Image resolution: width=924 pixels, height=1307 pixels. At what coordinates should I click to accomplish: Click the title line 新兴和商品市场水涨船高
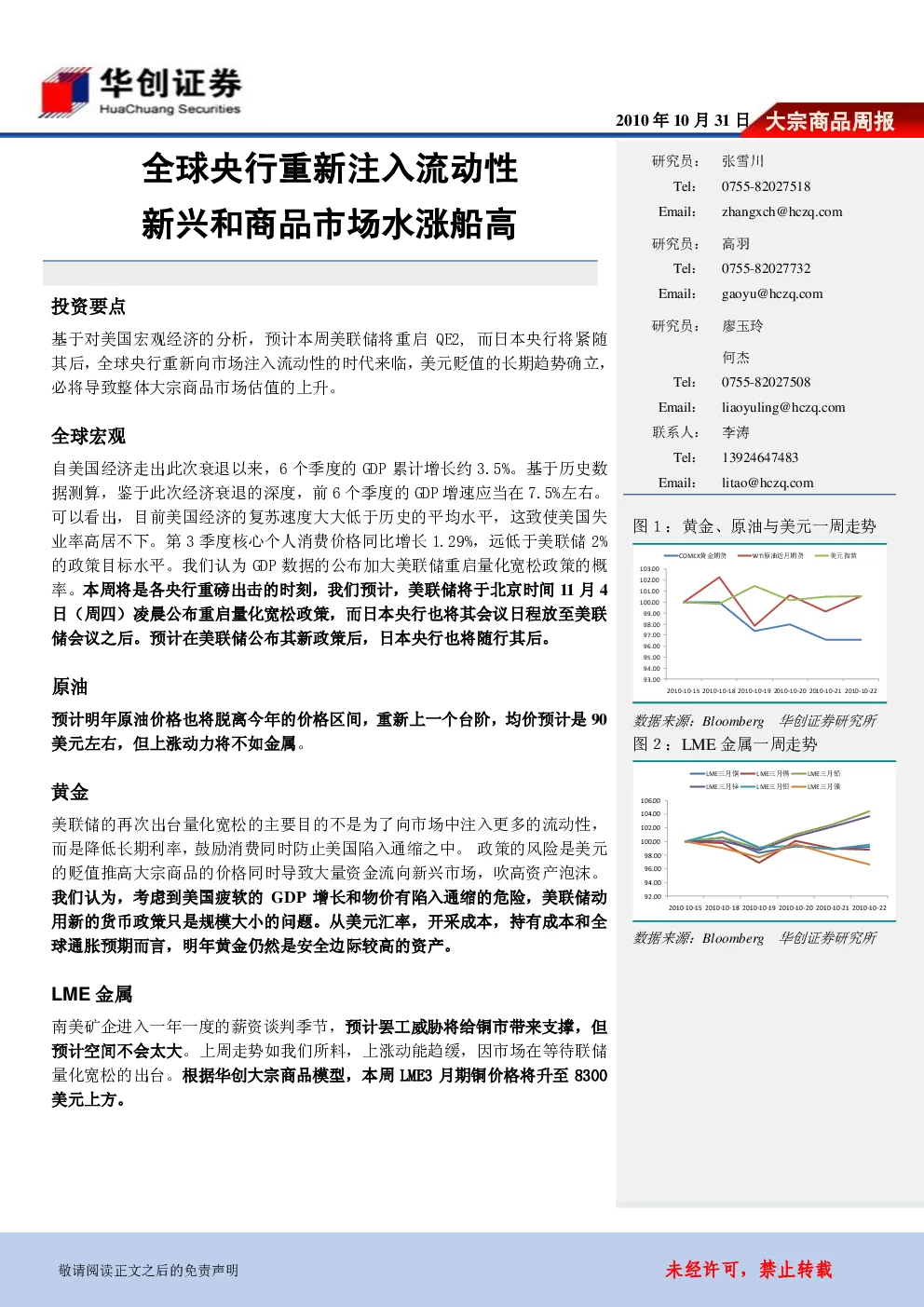(x=329, y=225)
